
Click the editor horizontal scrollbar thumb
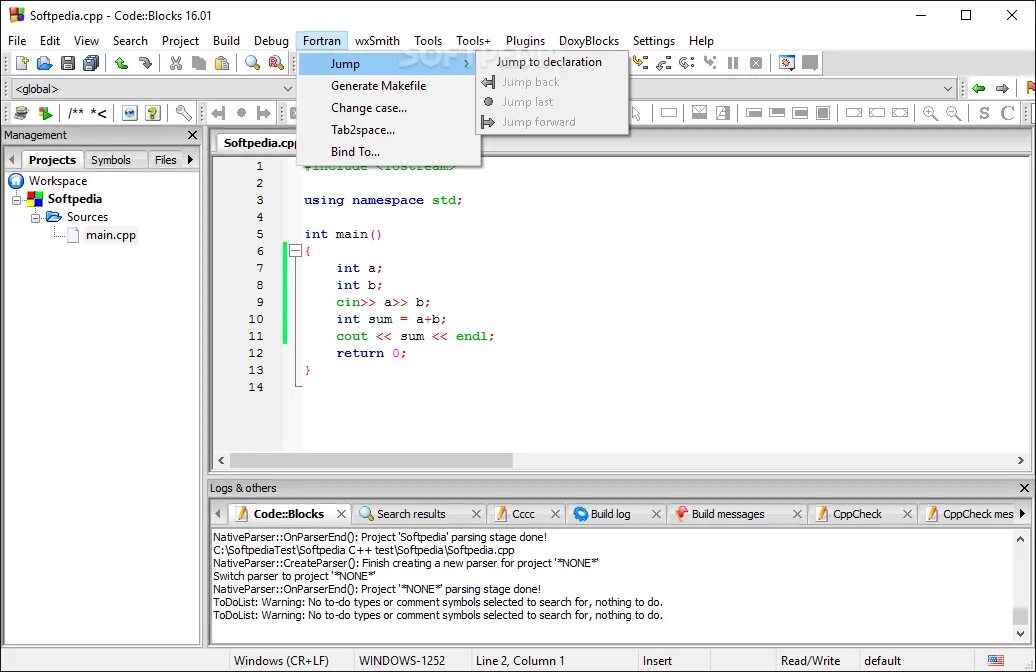[371, 461]
